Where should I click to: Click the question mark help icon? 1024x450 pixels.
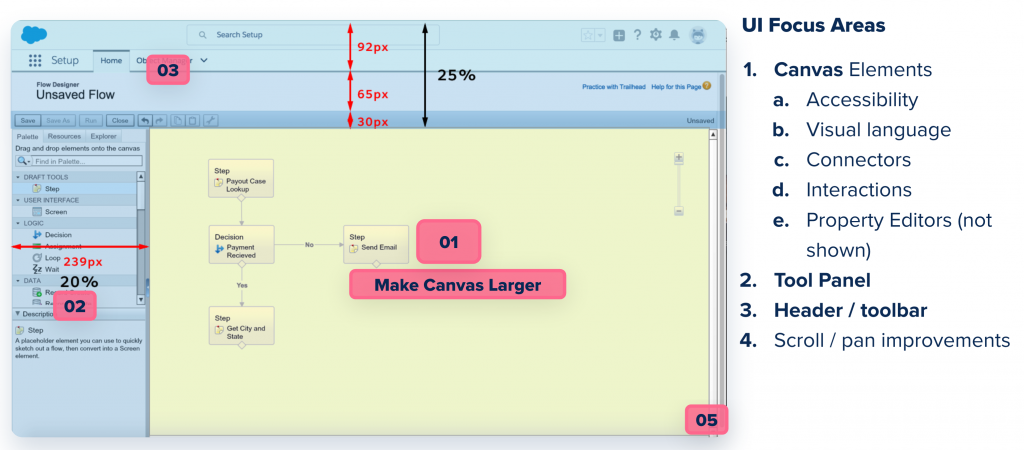[637, 35]
